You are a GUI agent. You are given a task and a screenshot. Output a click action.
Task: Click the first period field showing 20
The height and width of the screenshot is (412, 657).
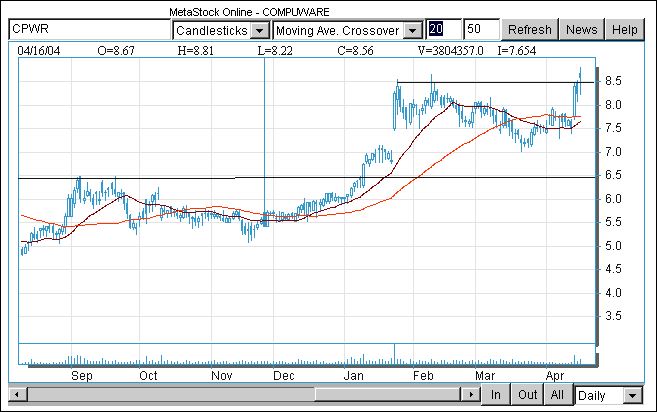tap(443, 29)
